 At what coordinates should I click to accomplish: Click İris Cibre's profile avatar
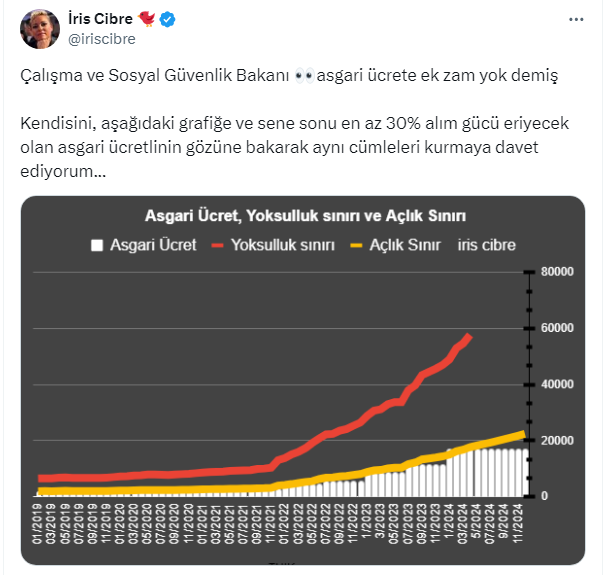point(40,29)
